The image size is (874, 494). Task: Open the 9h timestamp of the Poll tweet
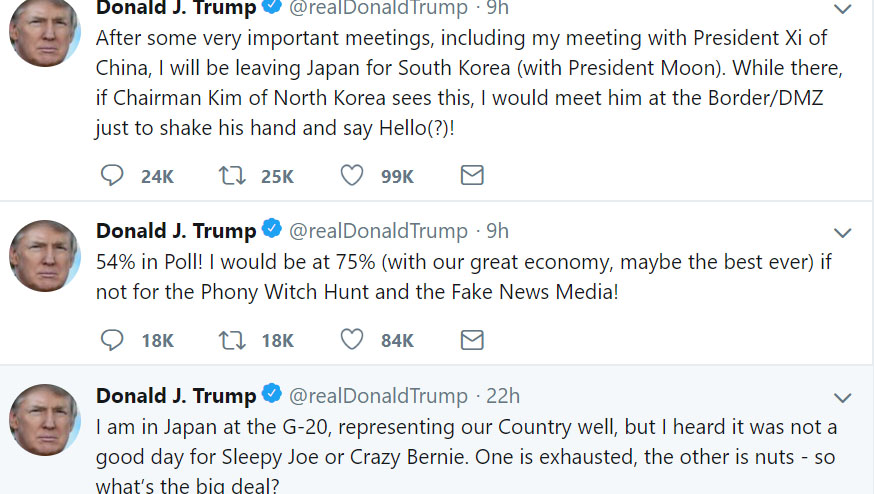497,231
